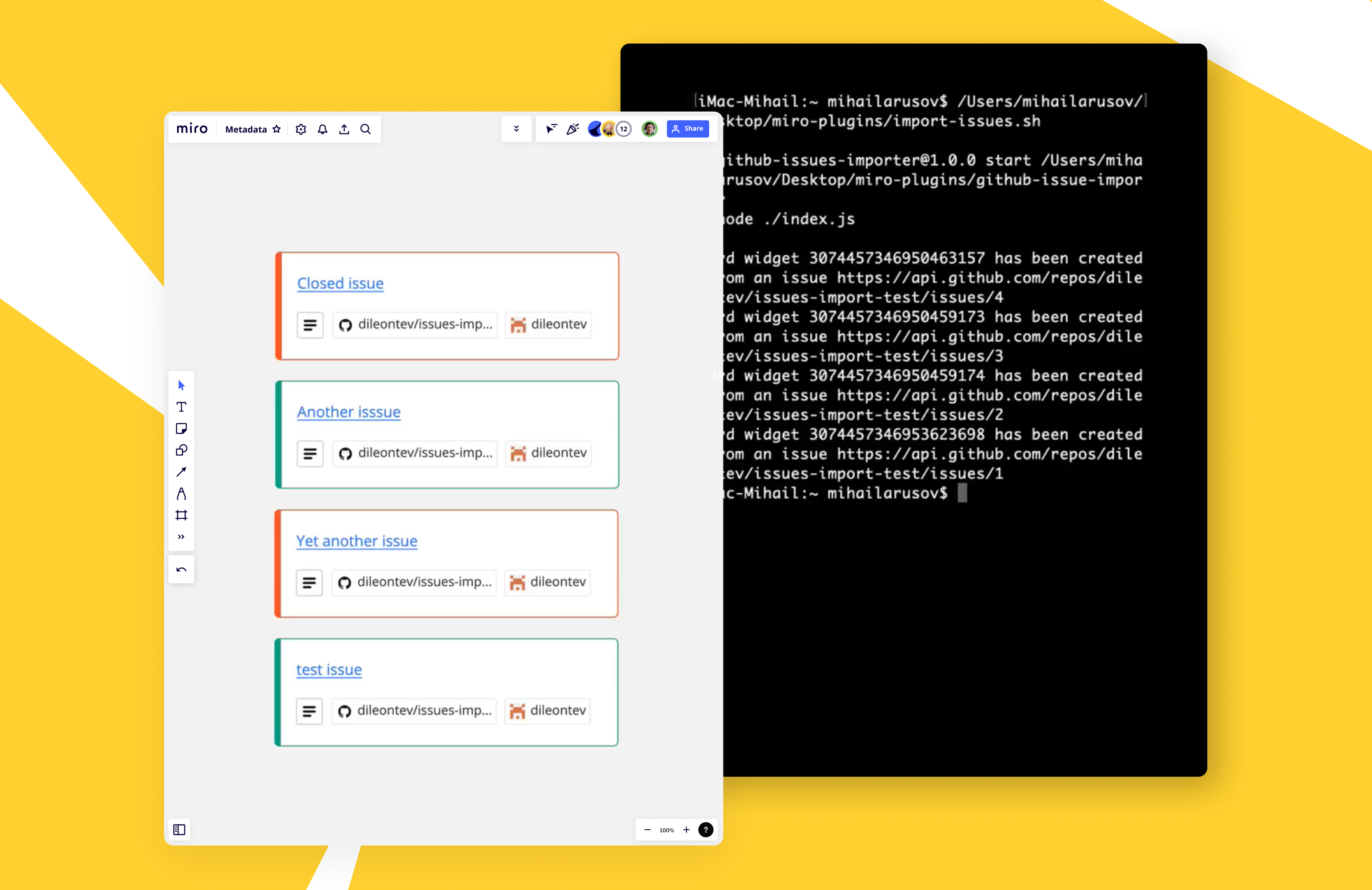This screenshot has width=1372, height=890.
Task: Open the Shapes tool
Action: click(x=182, y=450)
